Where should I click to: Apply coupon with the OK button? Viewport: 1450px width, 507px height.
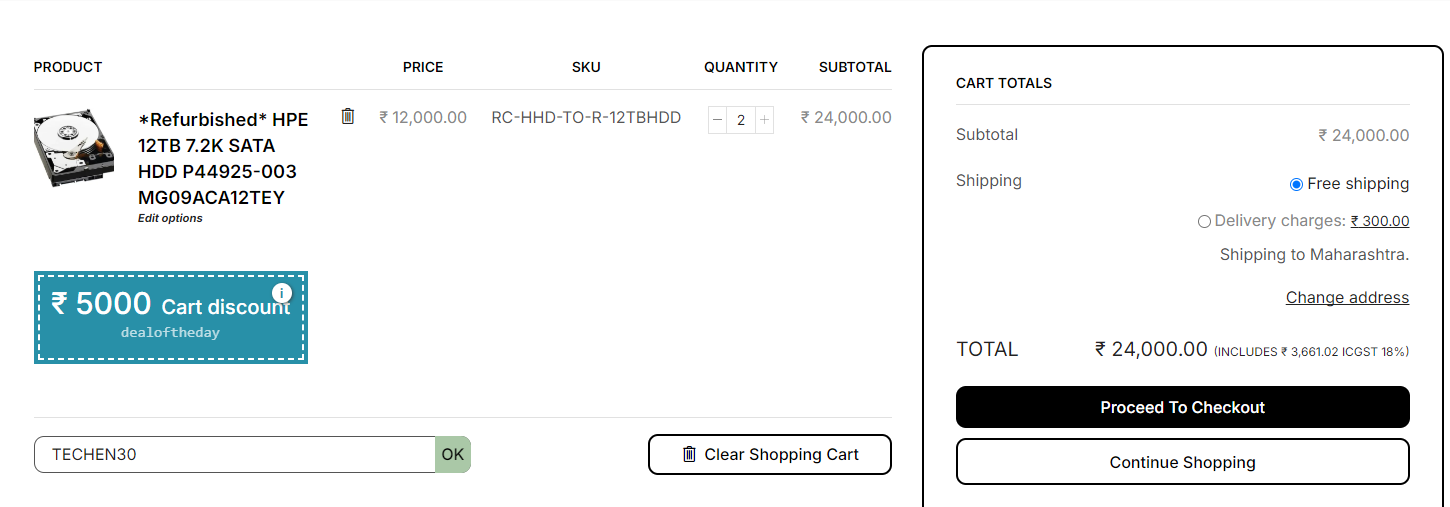453,454
